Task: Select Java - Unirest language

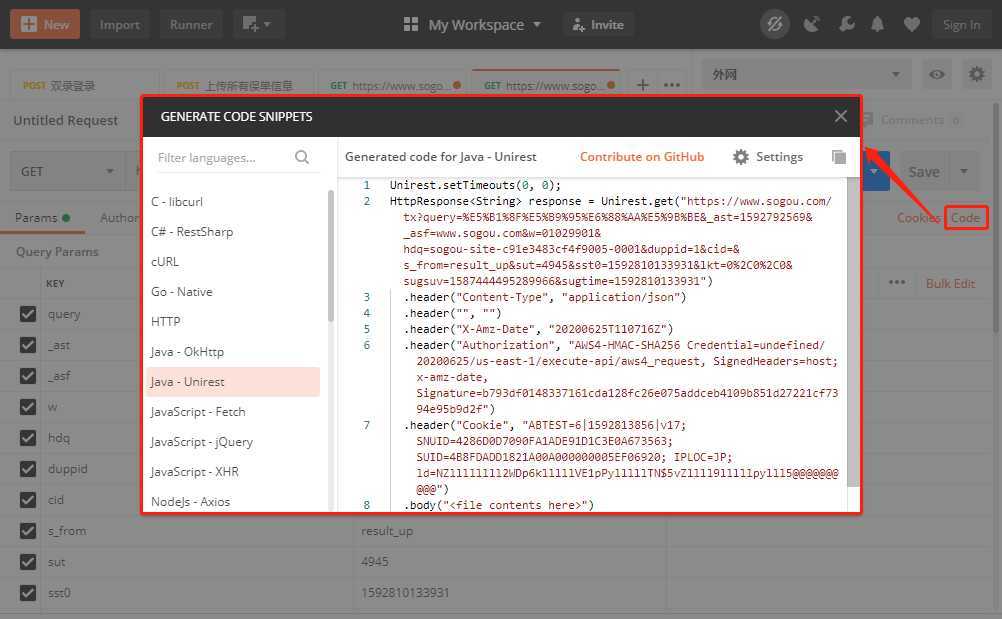Action: click(x=233, y=382)
